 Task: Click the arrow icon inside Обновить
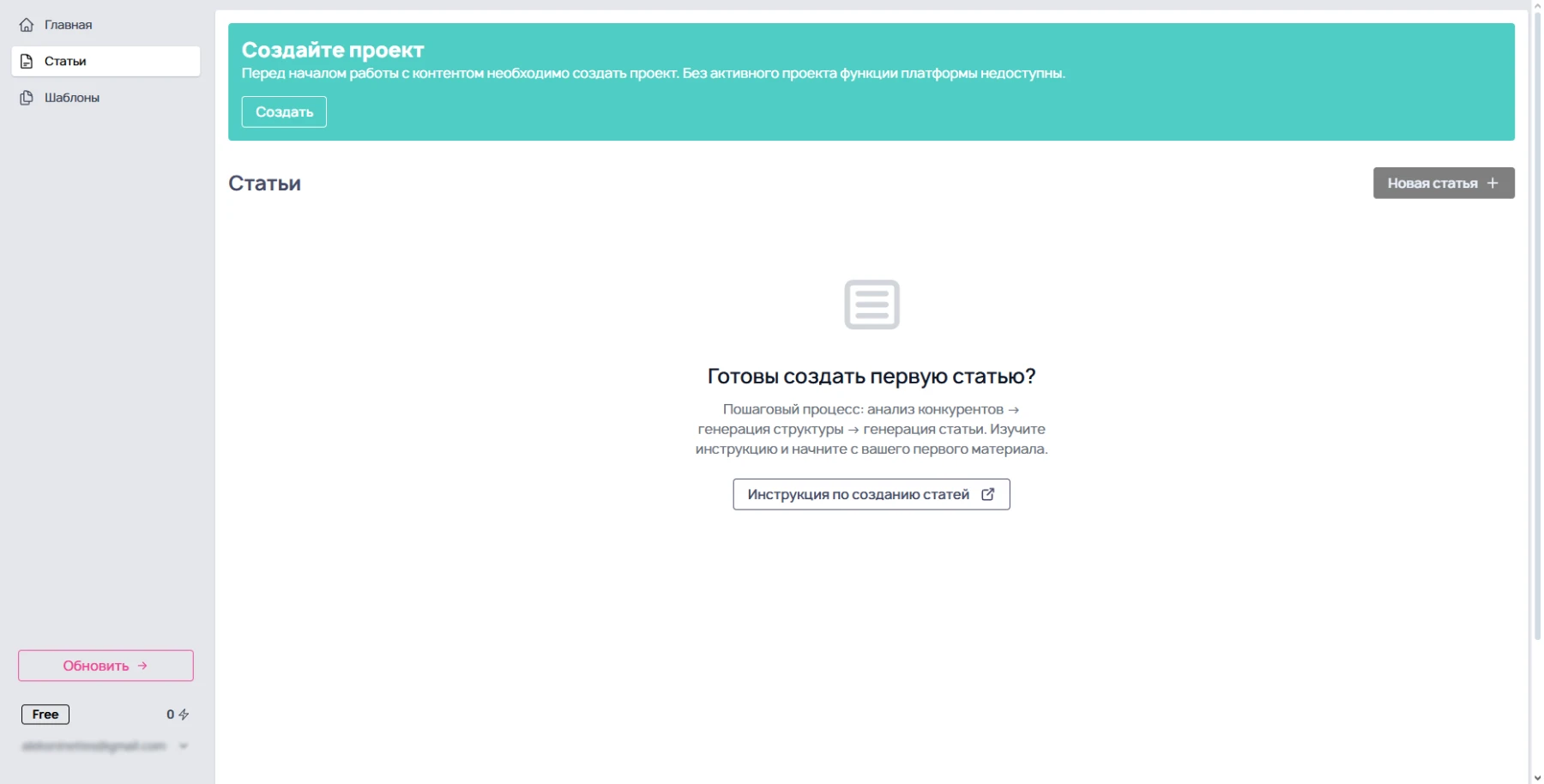142,666
